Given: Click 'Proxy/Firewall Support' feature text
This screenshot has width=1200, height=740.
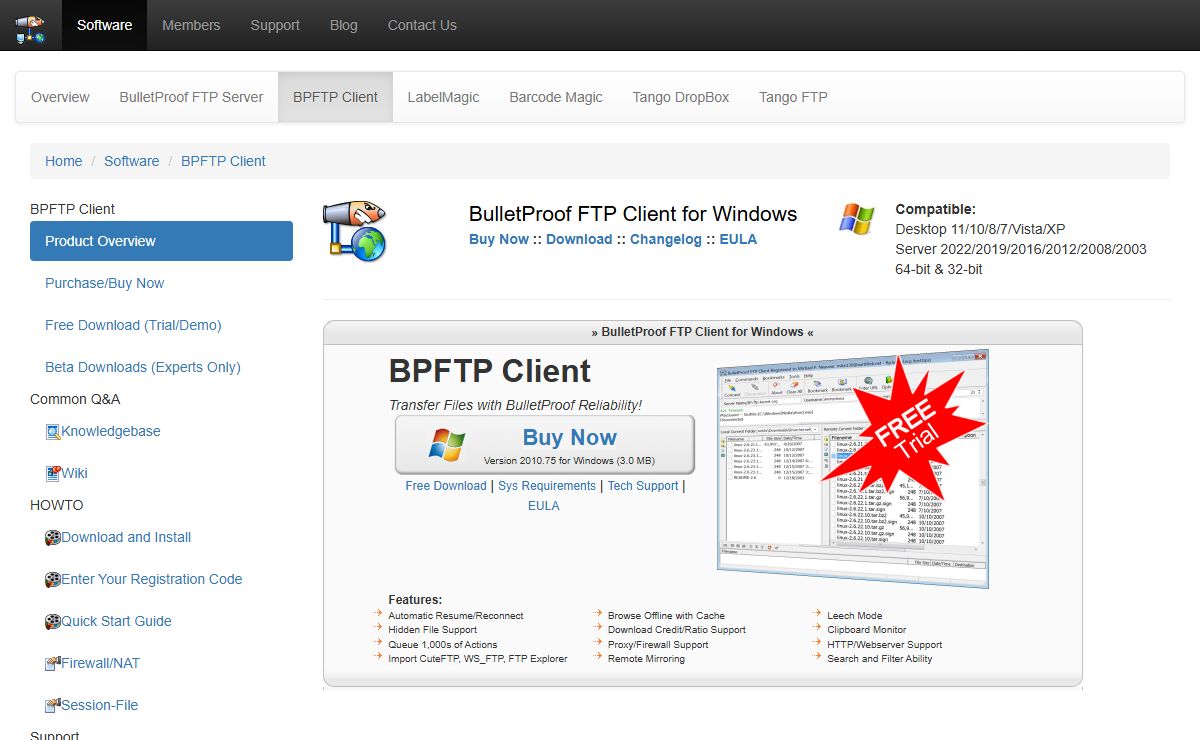Looking at the screenshot, I should 658,645.
